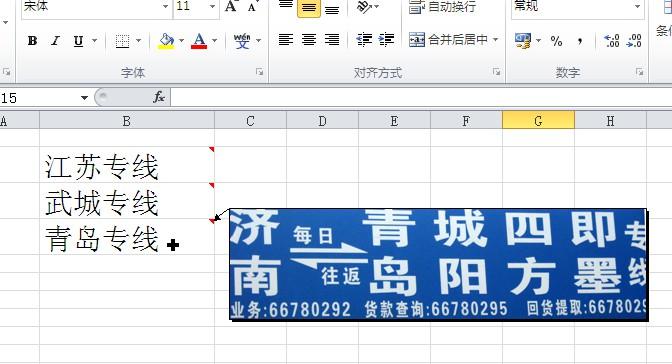Apply accounting number format icon
The height and width of the screenshot is (364, 672).
[523, 41]
